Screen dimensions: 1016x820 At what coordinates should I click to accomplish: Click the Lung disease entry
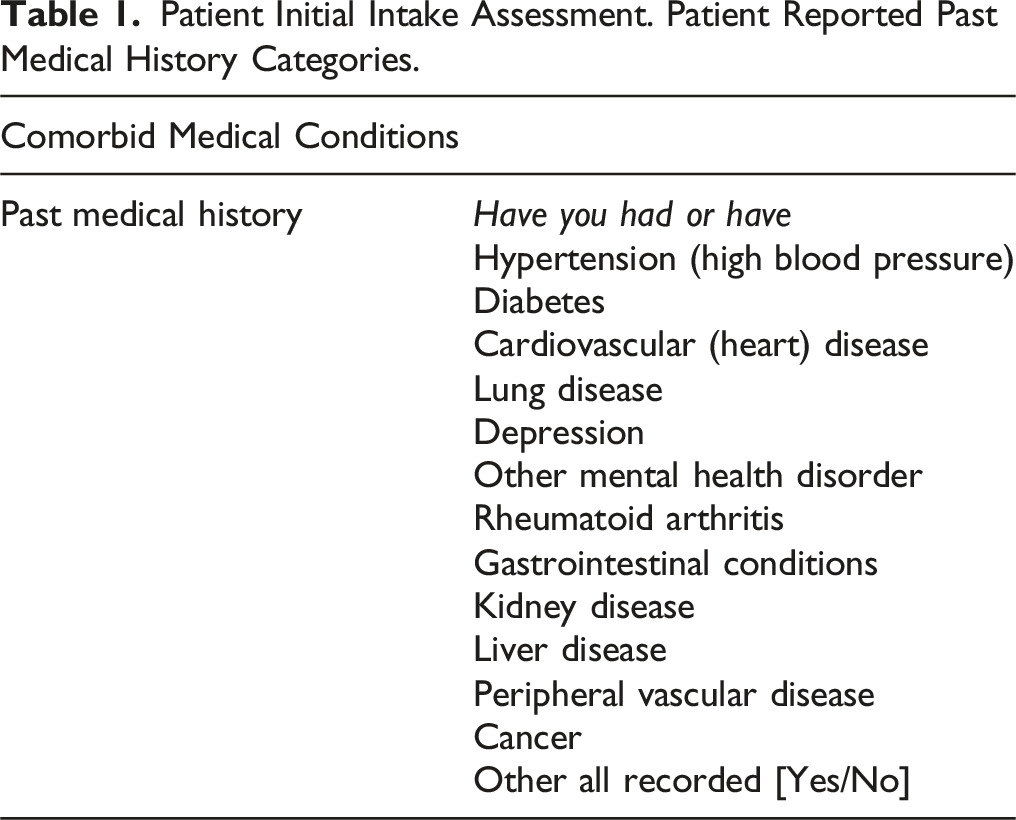tap(568, 390)
